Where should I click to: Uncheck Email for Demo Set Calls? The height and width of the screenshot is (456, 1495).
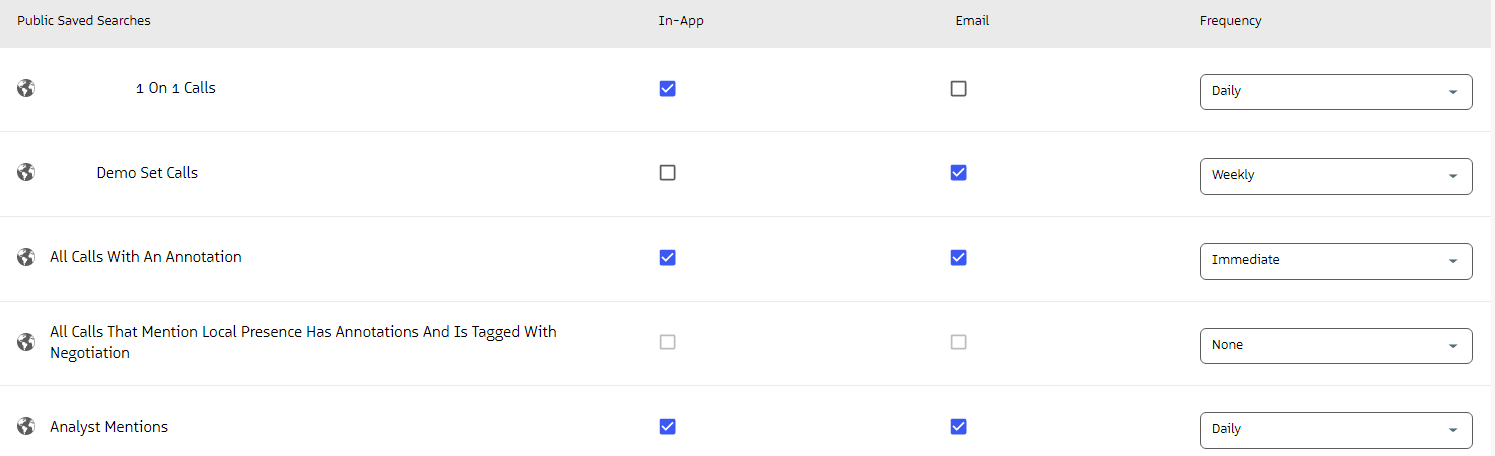point(958,172)
